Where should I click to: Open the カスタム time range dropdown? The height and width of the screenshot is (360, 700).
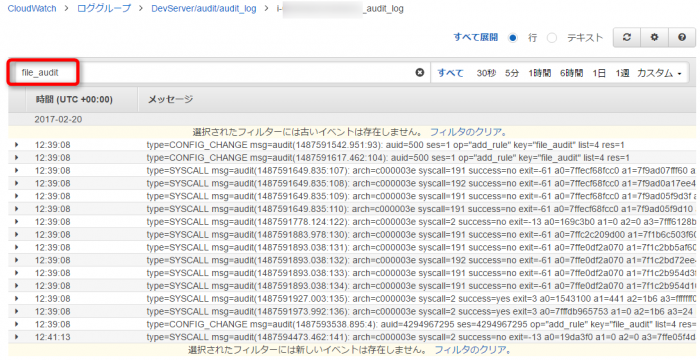click(x=659, y=73)
